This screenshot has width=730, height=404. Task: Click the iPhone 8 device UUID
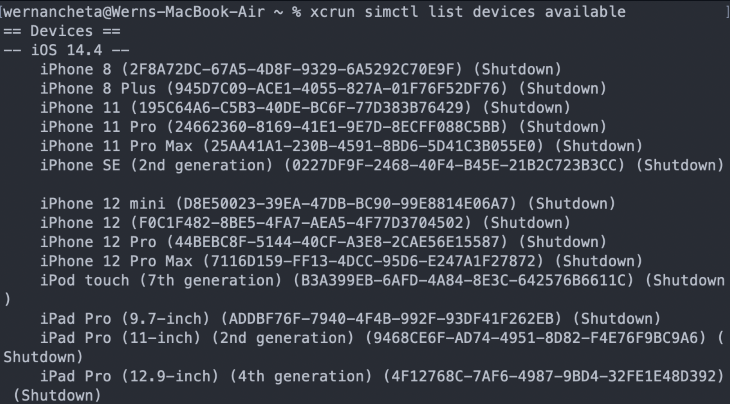291,68
